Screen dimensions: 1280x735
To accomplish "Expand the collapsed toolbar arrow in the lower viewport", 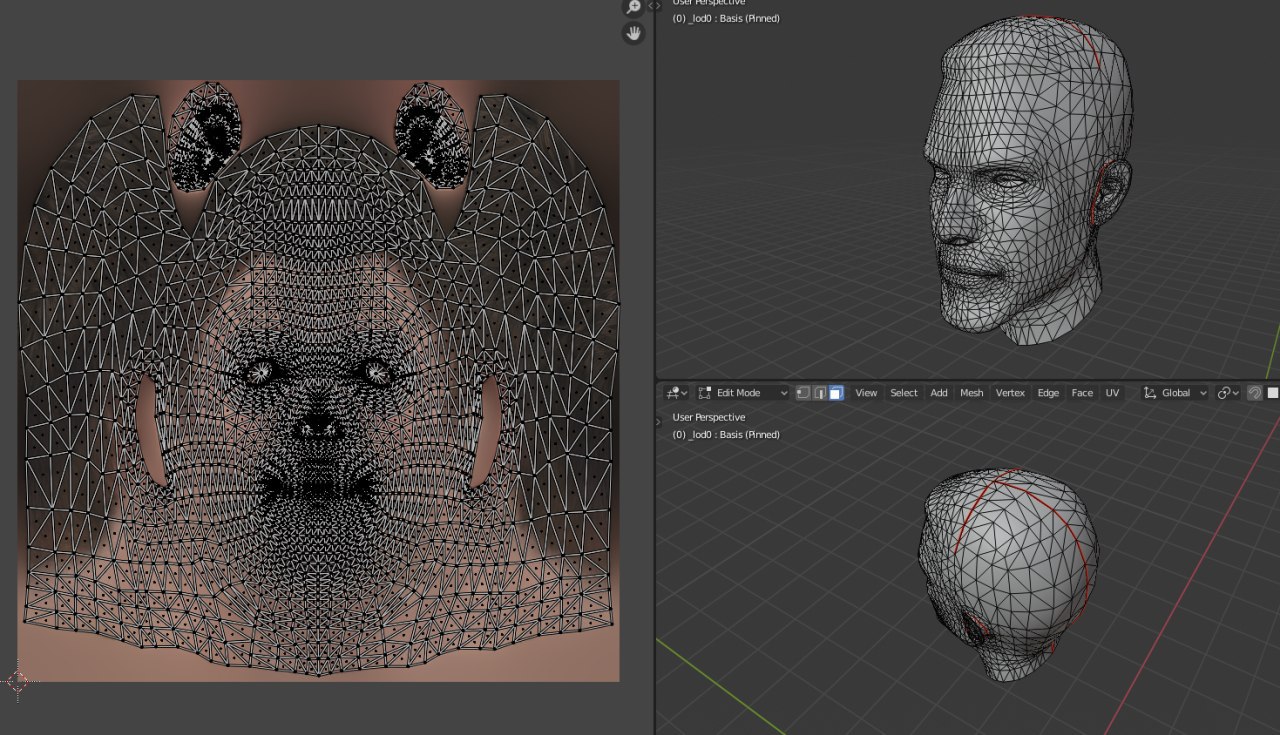I will (658, 422).
